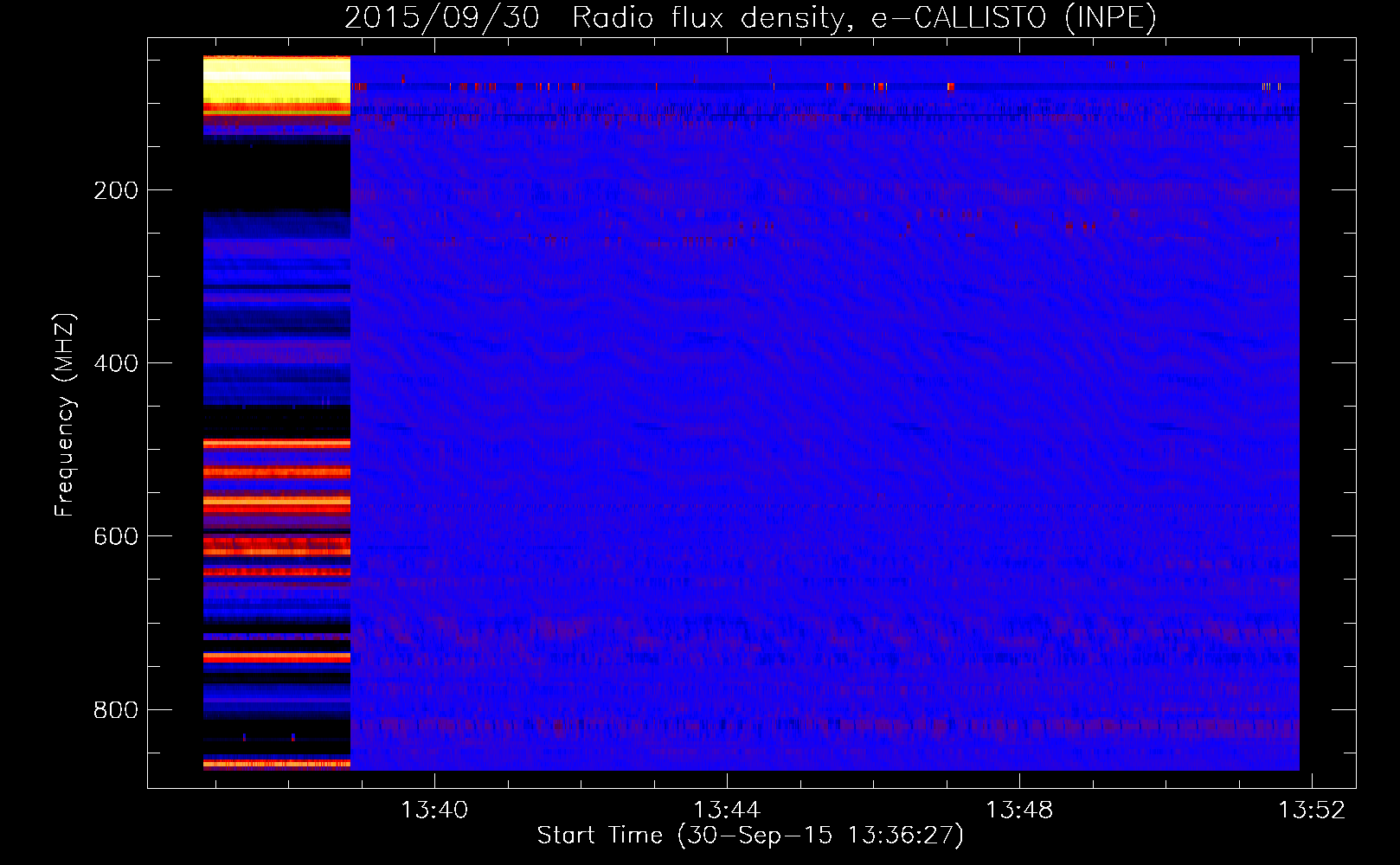The width and height of the screenshot is (1400, 865).
Task: Click the 600 frequency axis label
Action: pyautogui.click(x=116, y=536)
